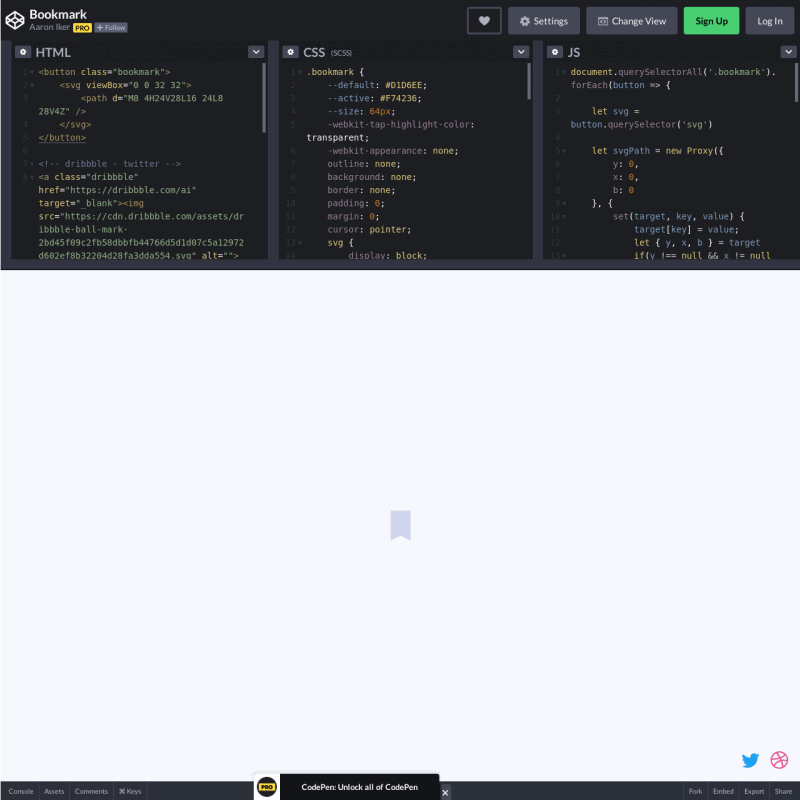This screenshot has width=800, height=800.
Task: Fold the svg block at CSS line 13
Action: (x=300, y=243)
